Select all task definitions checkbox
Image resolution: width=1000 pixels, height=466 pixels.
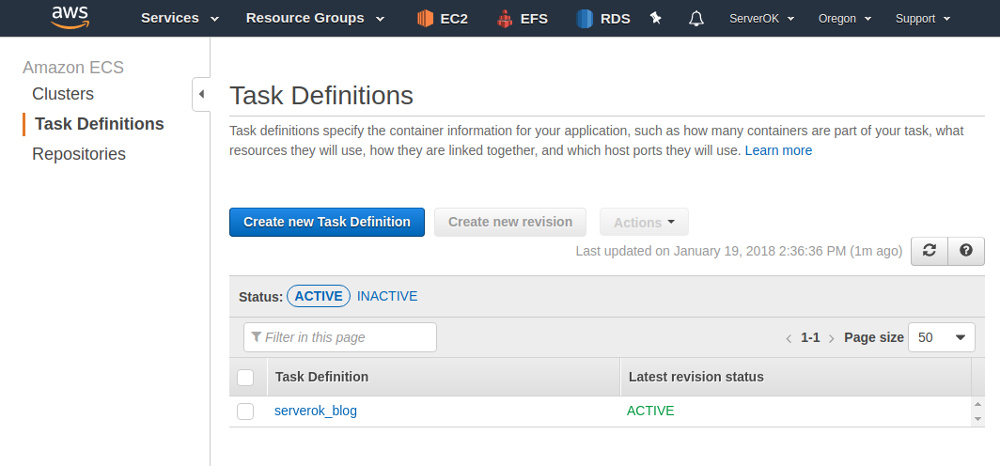click(x=246, y=377)
